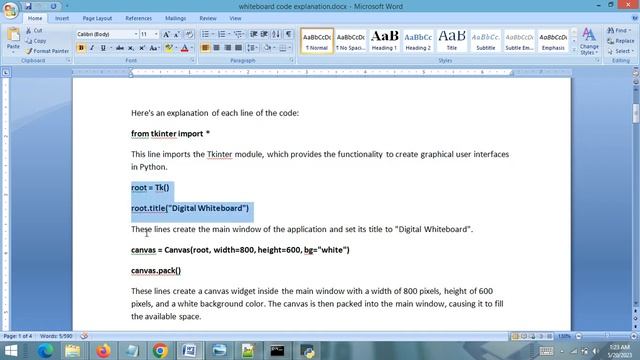Decrease paragraph indent
Image resolution: width=640 pixels, height=360 pixels.
[253, 34]
